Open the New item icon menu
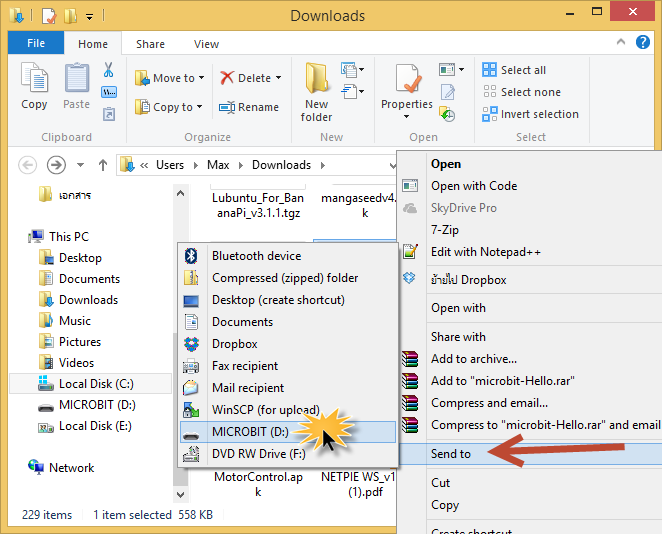Screen dimensions: 662x534 click(353, 70)
